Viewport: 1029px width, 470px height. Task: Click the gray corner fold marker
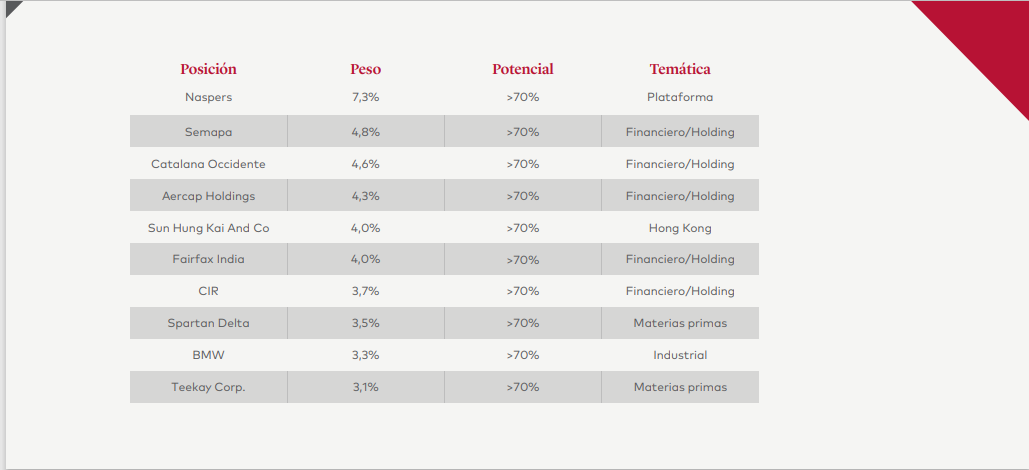click(x=12, y=6)
